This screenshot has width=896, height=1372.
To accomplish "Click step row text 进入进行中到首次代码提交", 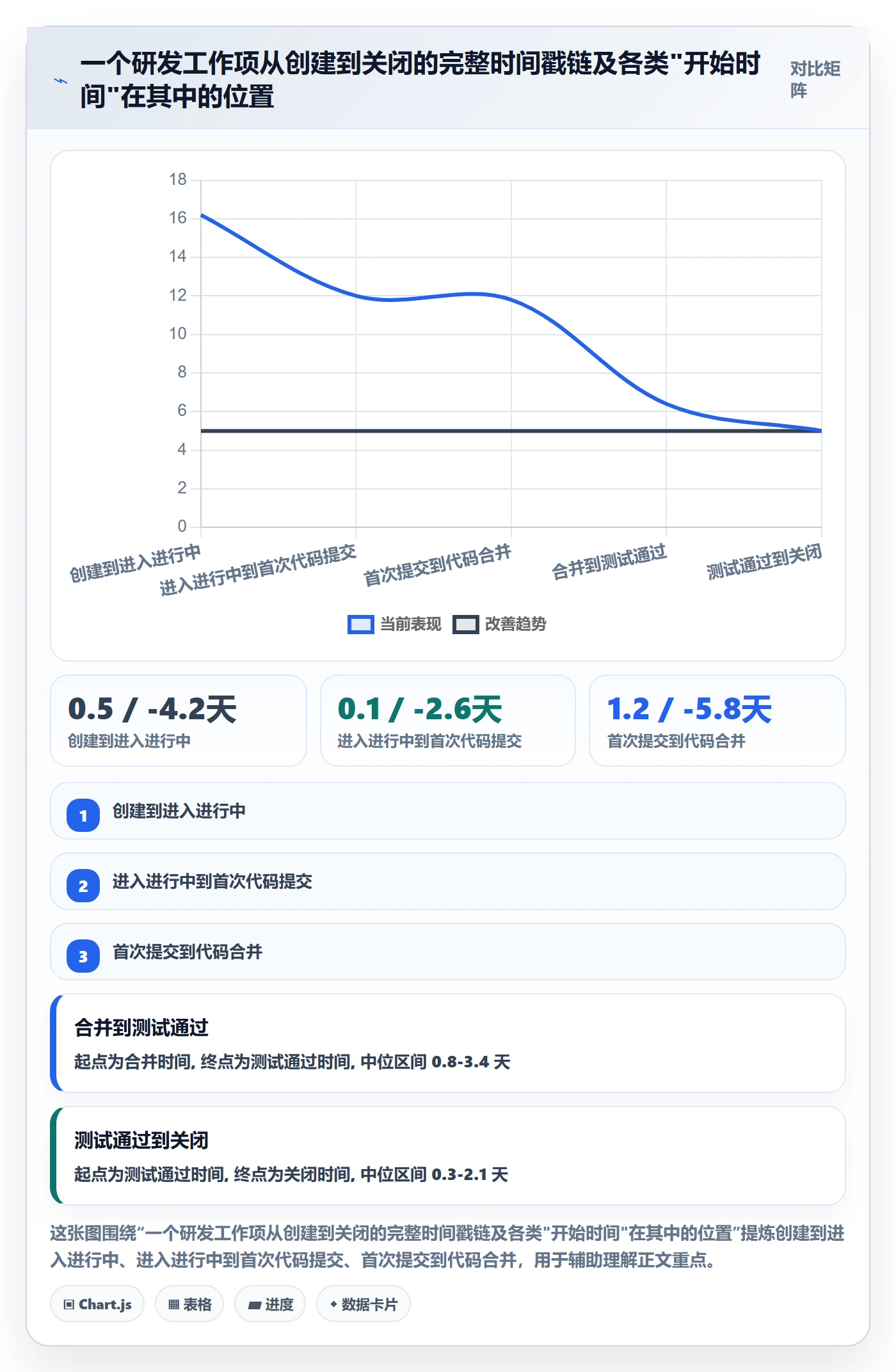I will tap(212, 882).
